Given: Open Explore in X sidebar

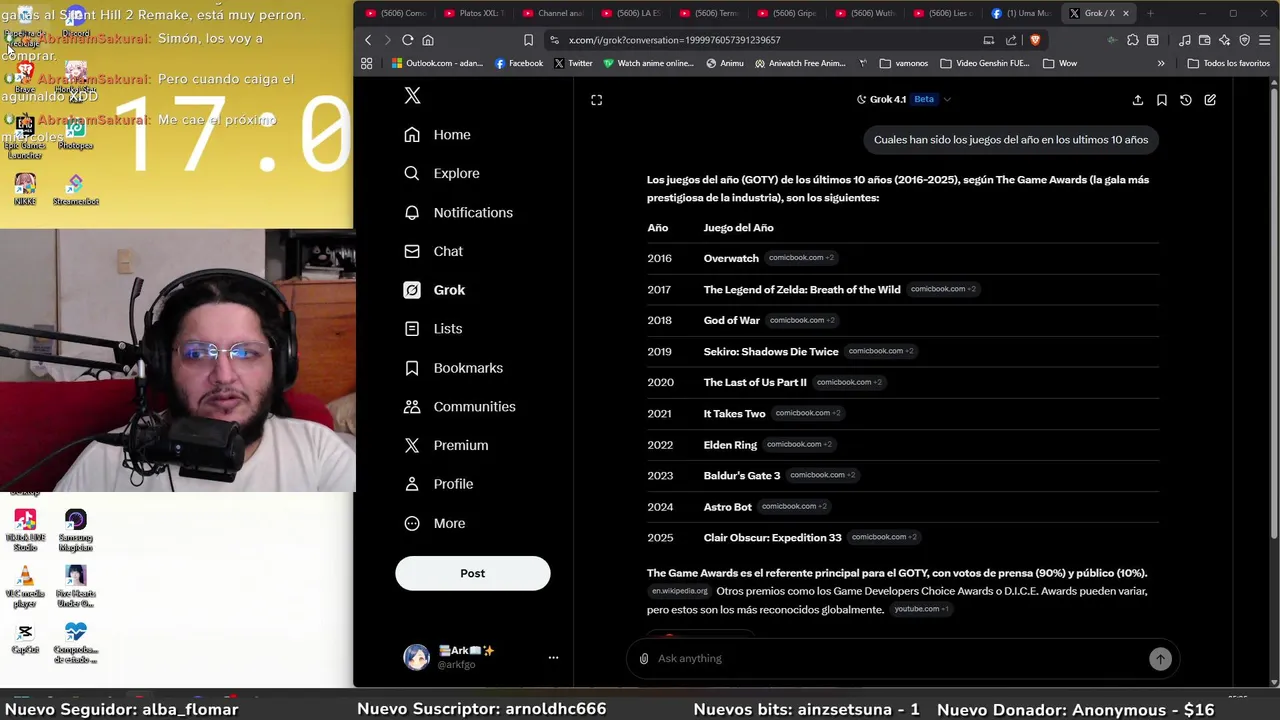Looking at the screenshot, I should tap(441, 173).
